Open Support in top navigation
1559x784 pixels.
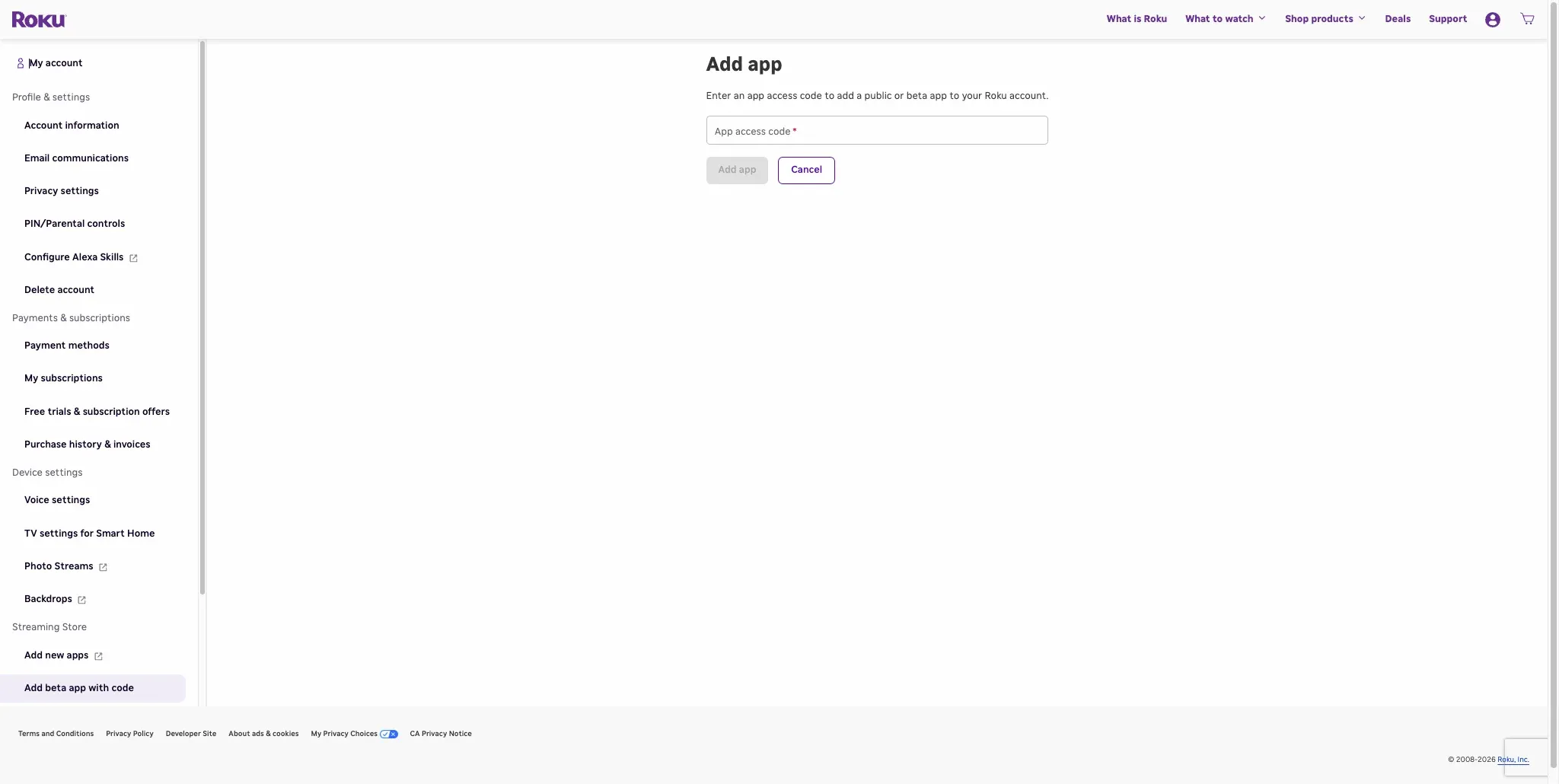click(1448, 19)
